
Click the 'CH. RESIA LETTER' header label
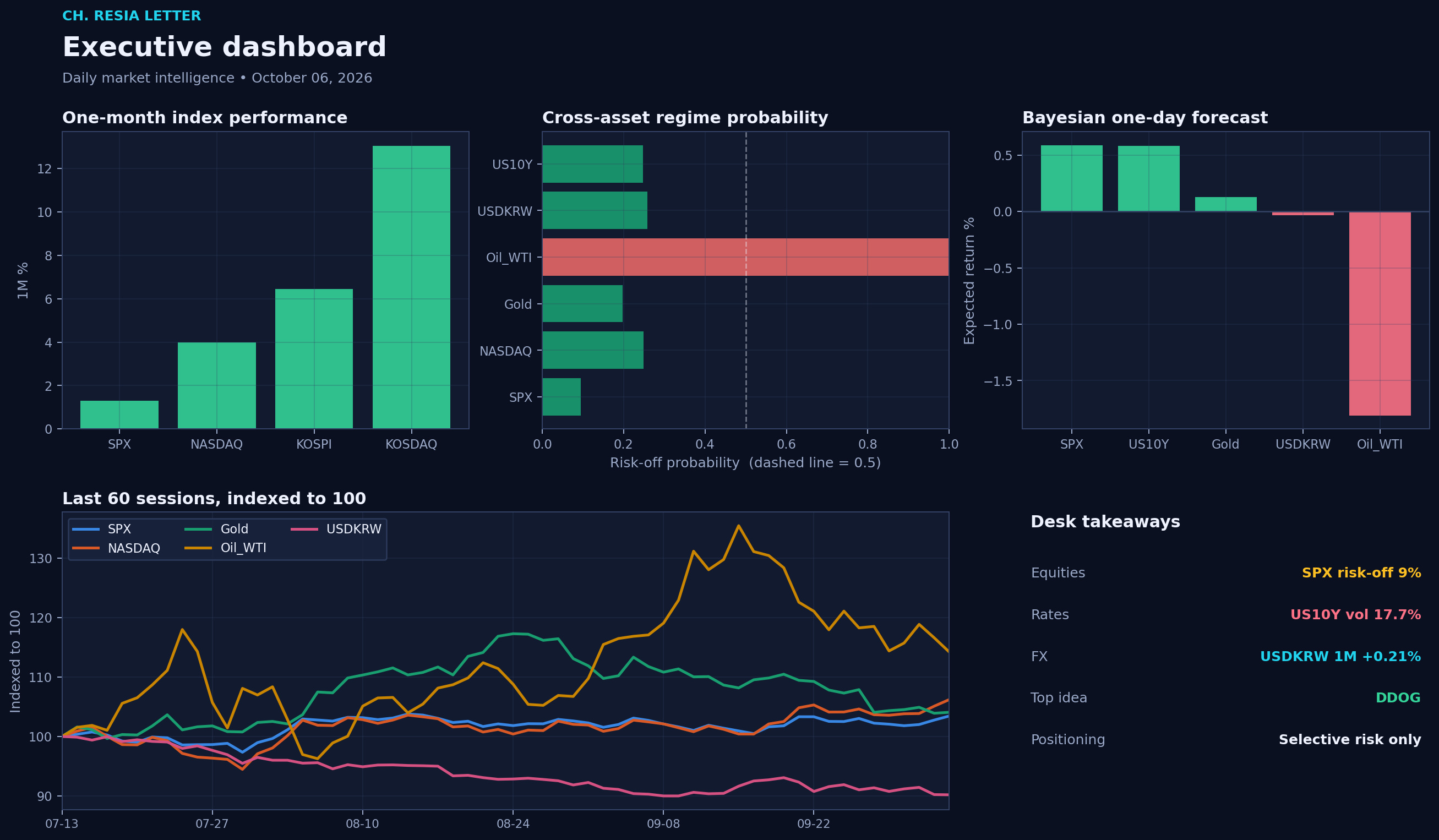coord(132,16)
